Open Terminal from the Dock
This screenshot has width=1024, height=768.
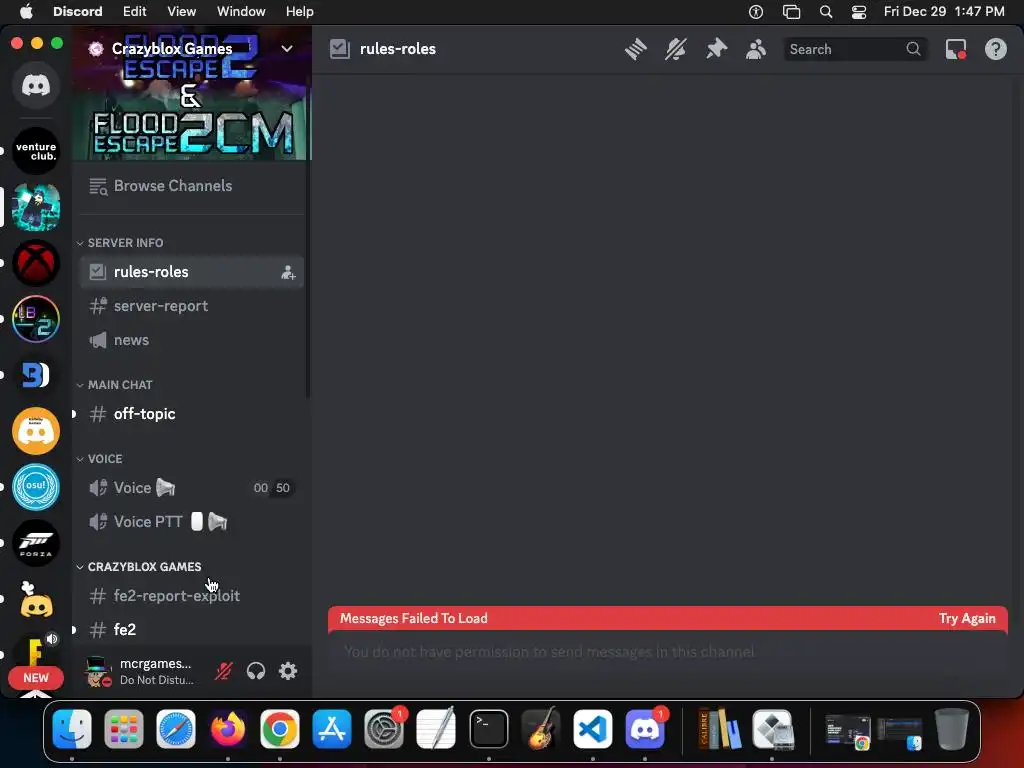click(x=488, y=729)
